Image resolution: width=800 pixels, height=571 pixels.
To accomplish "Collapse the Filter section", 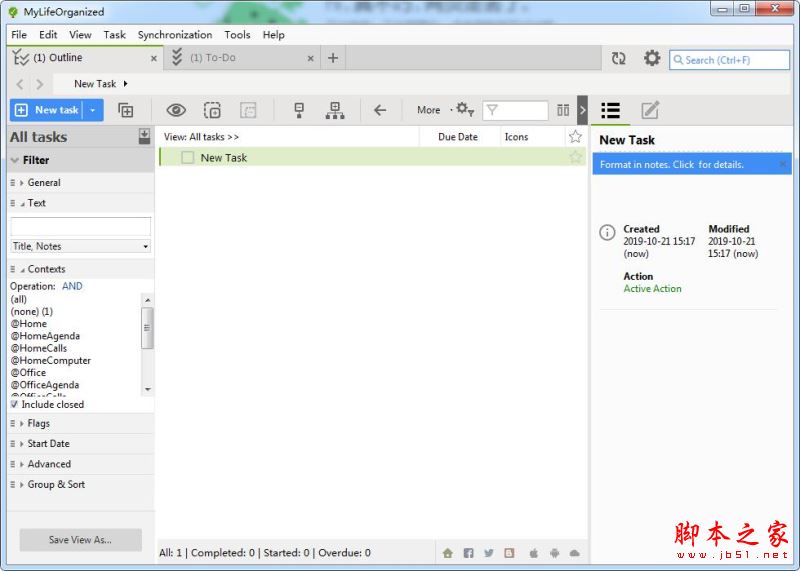I will coord(15,160).
